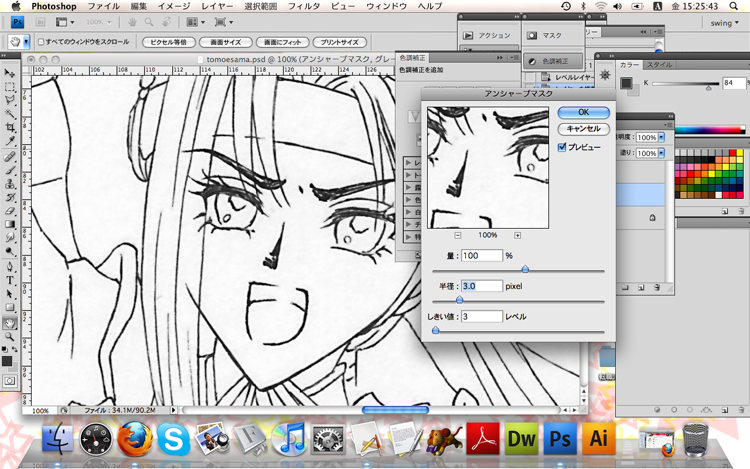
Task: Click the Photoshop Ps application icon in toolbar
Action: (17, 22)
